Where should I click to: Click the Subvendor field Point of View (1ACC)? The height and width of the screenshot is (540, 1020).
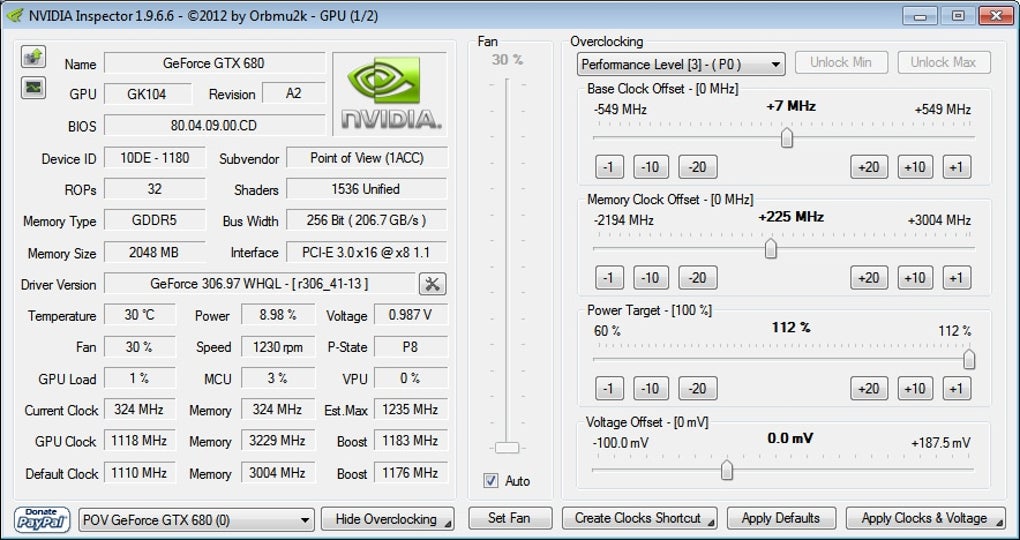(367, 157)
